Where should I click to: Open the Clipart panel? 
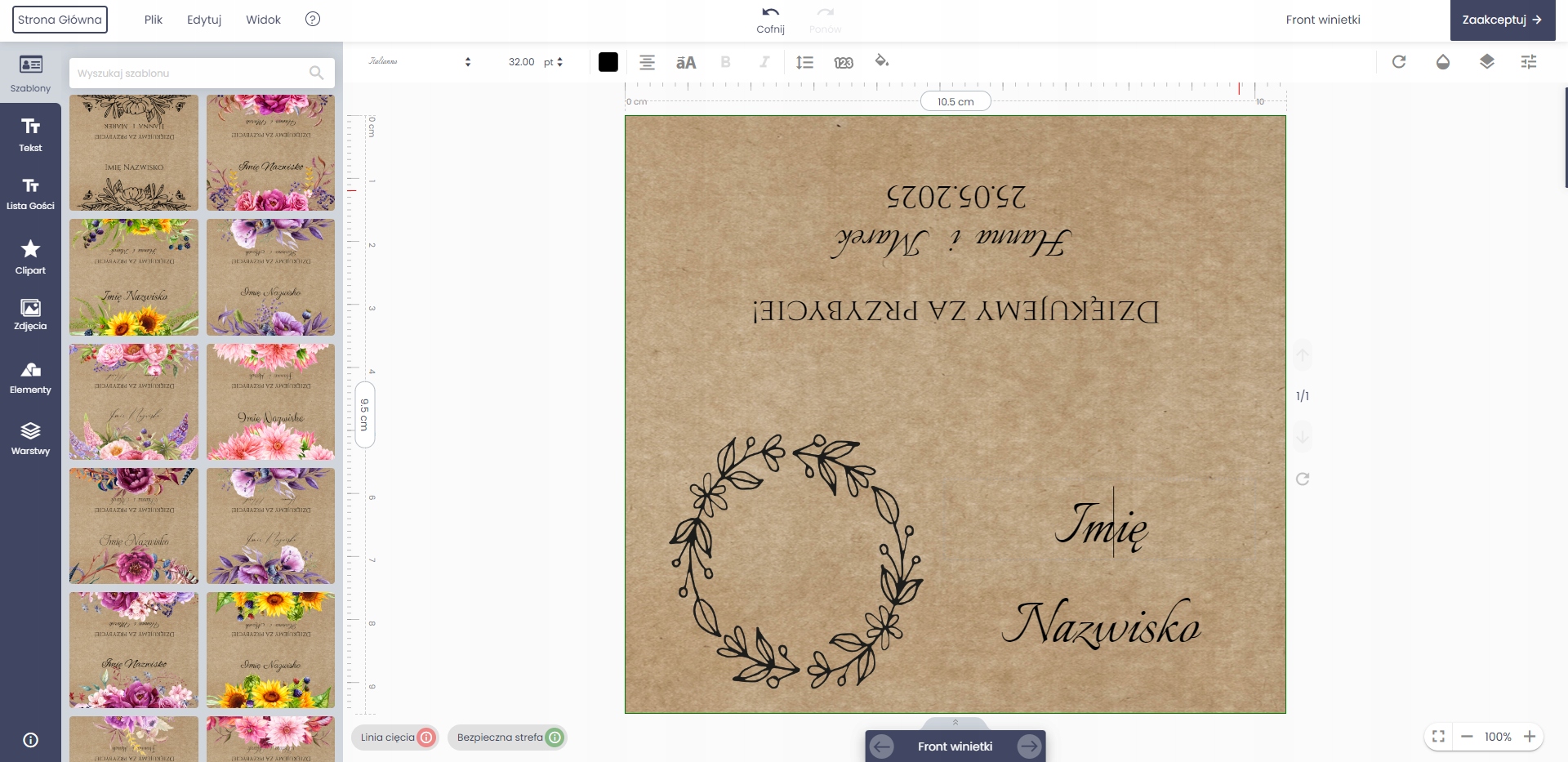[x=30, y=257]
